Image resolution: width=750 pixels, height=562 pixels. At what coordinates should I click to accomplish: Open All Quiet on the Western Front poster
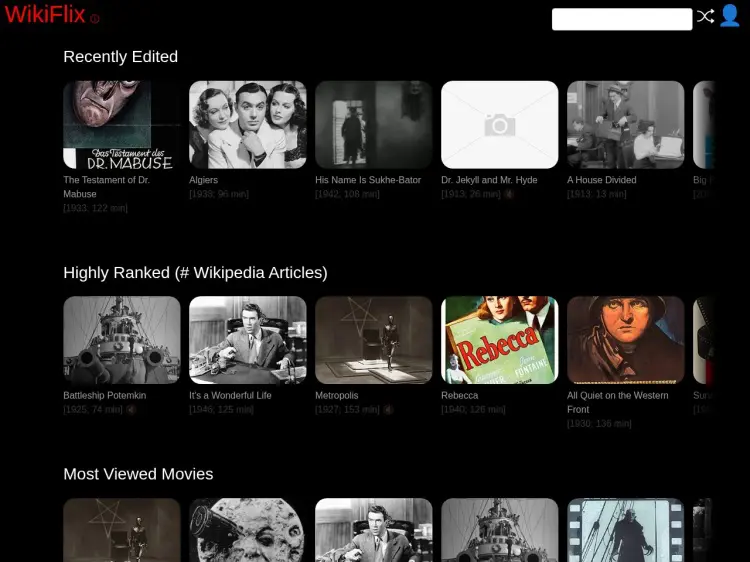click(626, 340)
